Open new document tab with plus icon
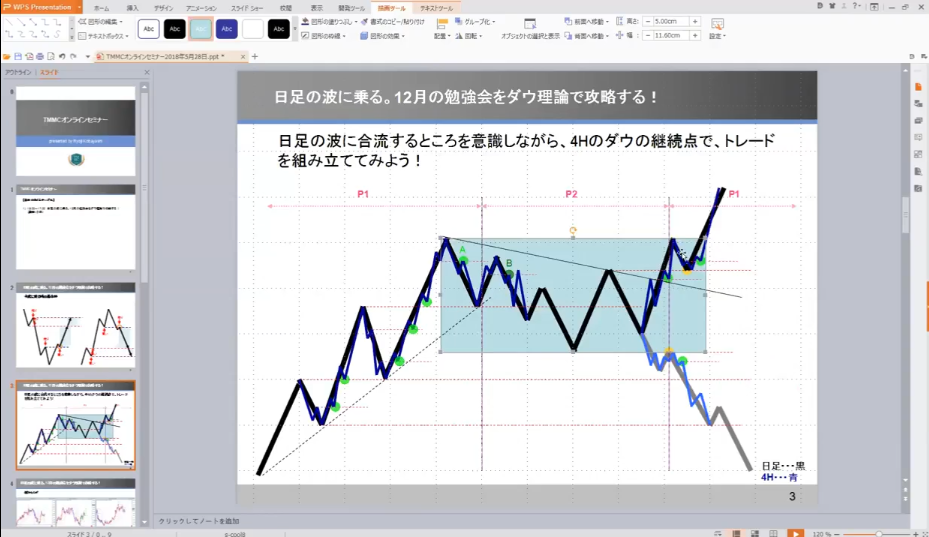 point(255,56)
